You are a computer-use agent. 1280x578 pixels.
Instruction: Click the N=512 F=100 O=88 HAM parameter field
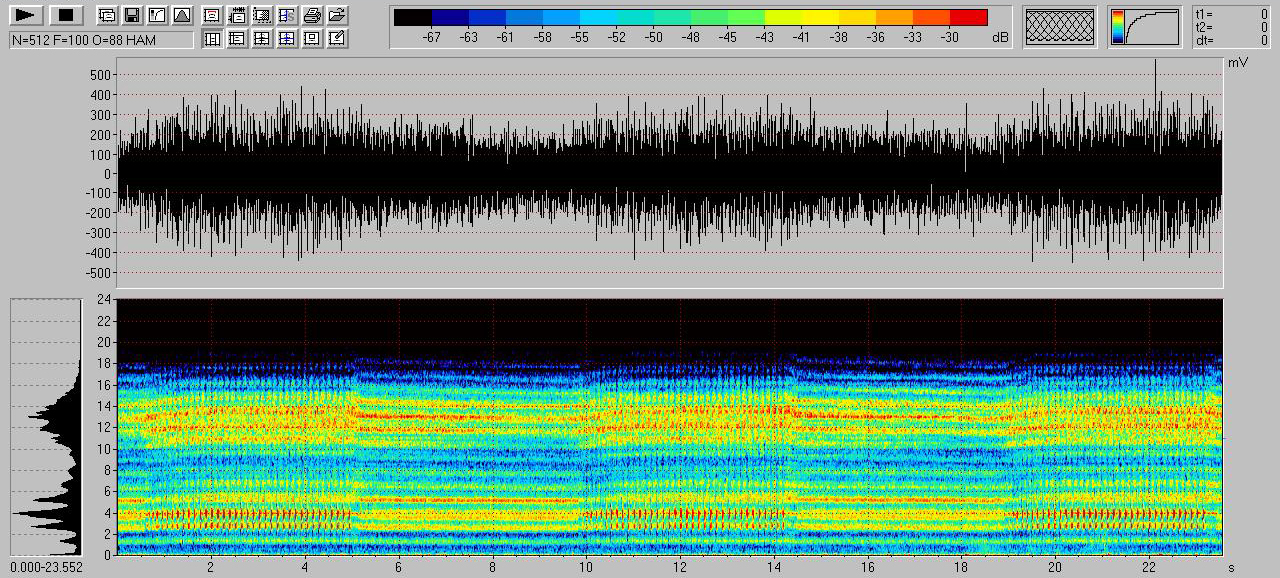(101, 39)
